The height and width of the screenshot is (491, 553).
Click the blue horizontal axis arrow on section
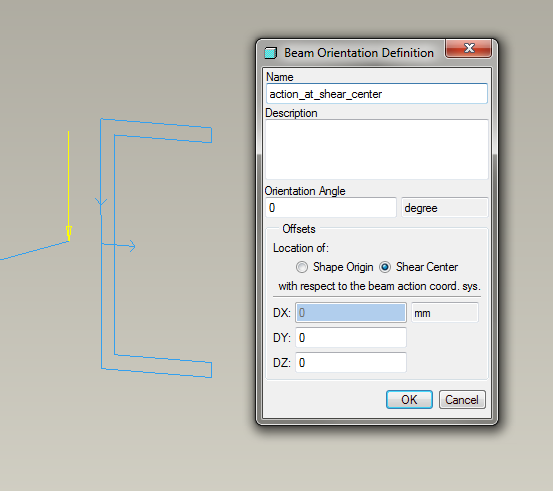click(118, 246)
